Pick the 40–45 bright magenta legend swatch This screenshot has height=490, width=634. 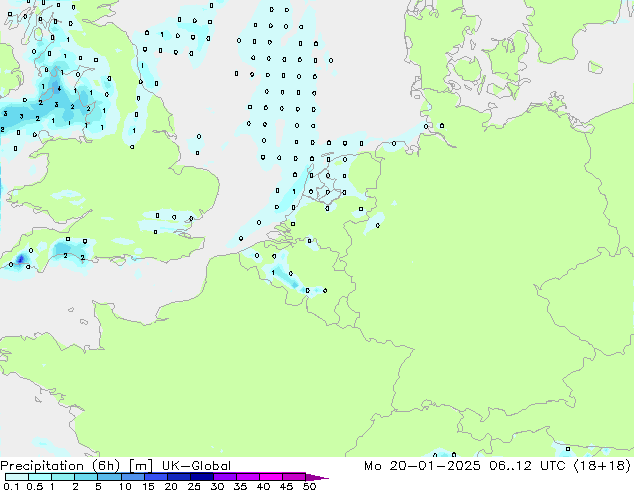click(x=271, y=477)
